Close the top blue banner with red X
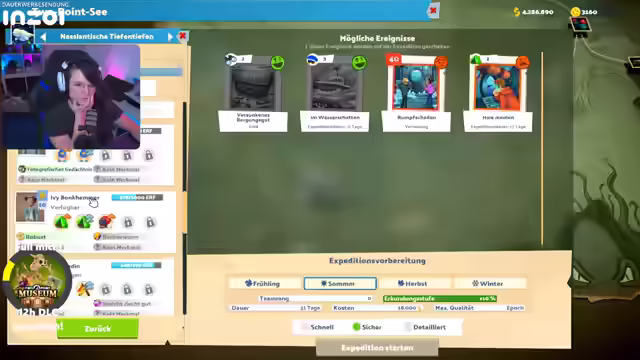The image size is (640, 360). click(x=433, y=10)
